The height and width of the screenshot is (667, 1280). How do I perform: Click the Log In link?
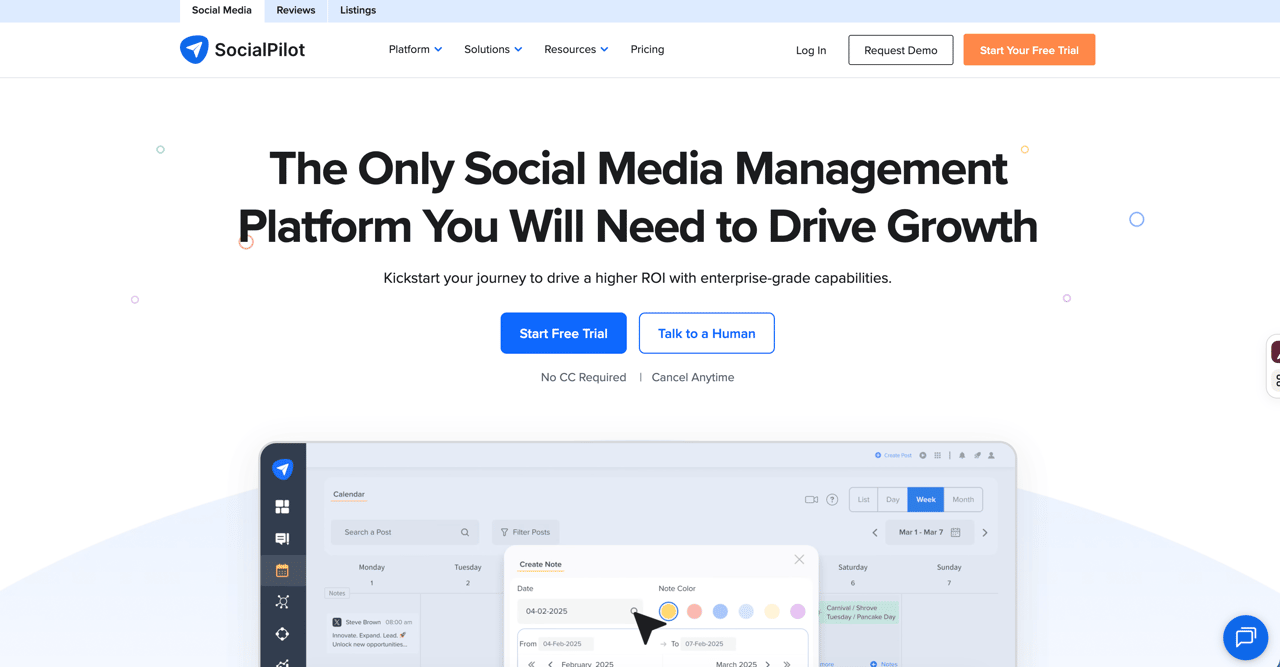click(x=811, y=50)
